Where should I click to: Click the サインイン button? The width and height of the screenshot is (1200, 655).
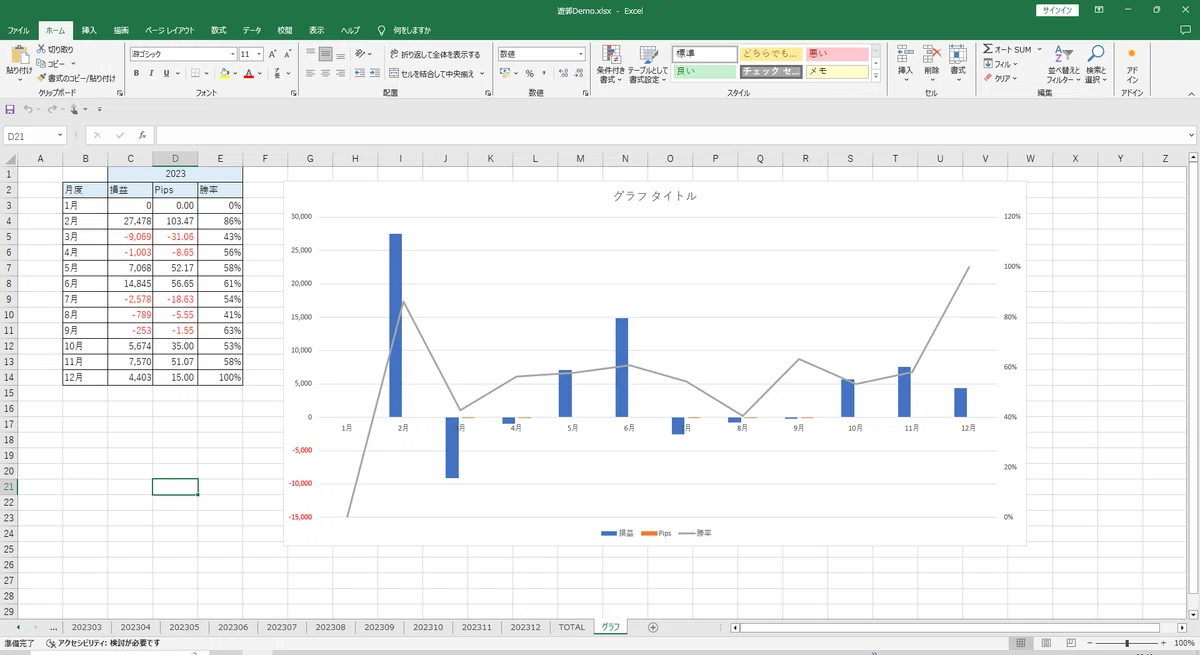[1055, 10]
